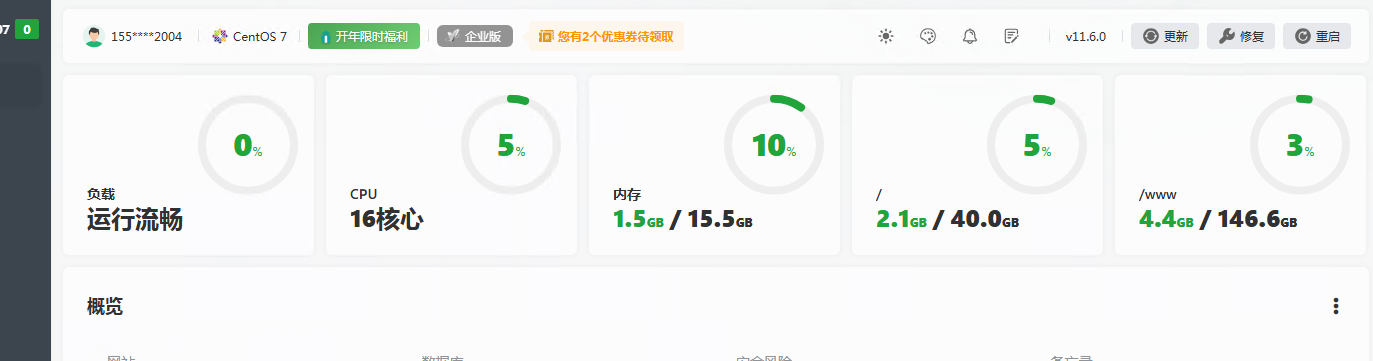
Task: Click 运行流畅 load status text
Action: (x=135, y=220)
